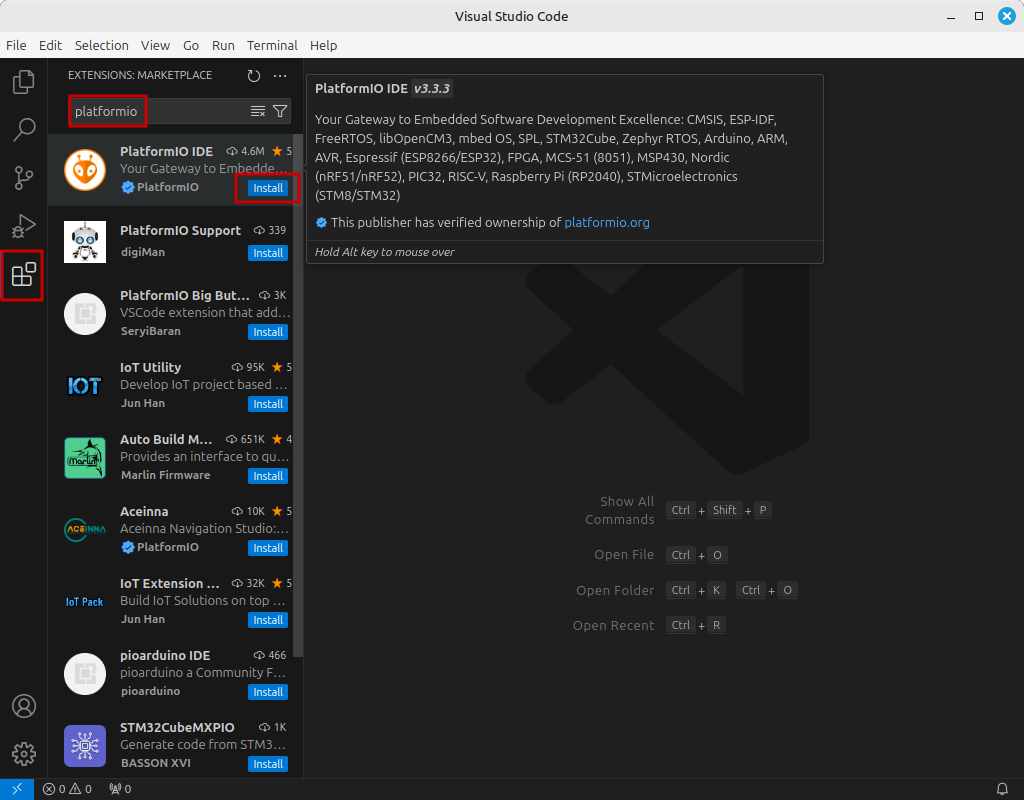Click the extensions list vertical scrollbar
The width and height of the screenshot is (1024, 800).
(298, 395)
